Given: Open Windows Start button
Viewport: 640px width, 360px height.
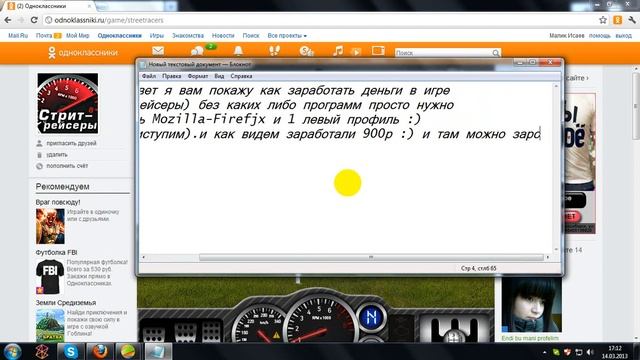Looking at the screenshot, I should (x=12, y=351).
